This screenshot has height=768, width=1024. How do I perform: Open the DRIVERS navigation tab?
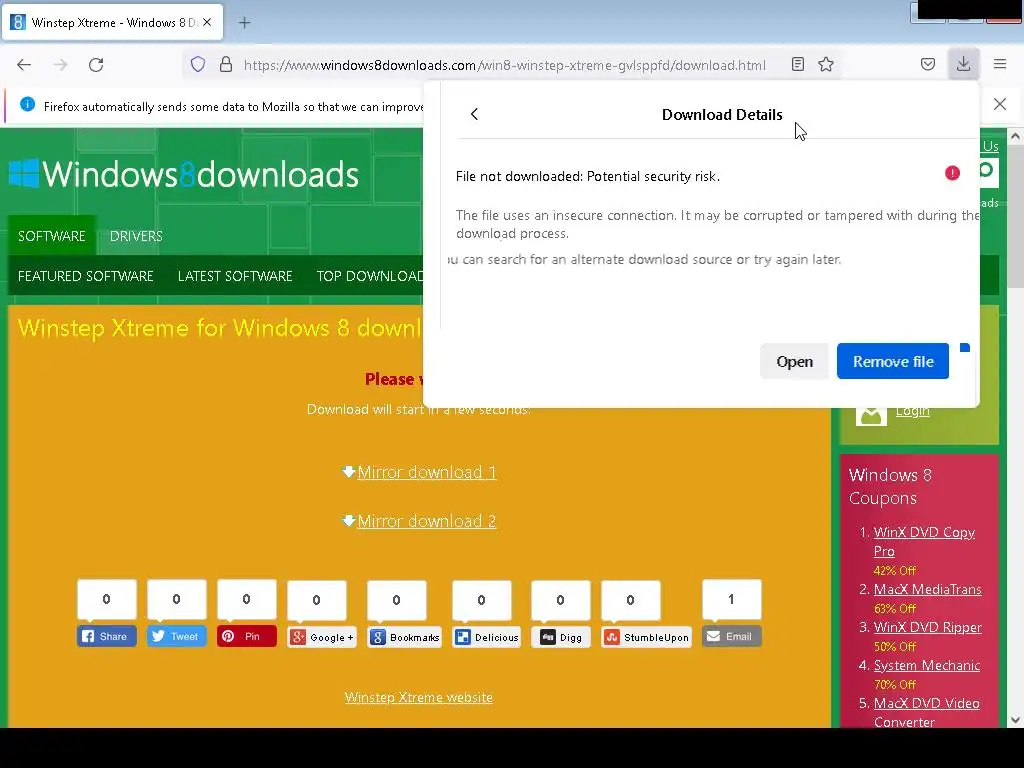(x=136, y=236)
